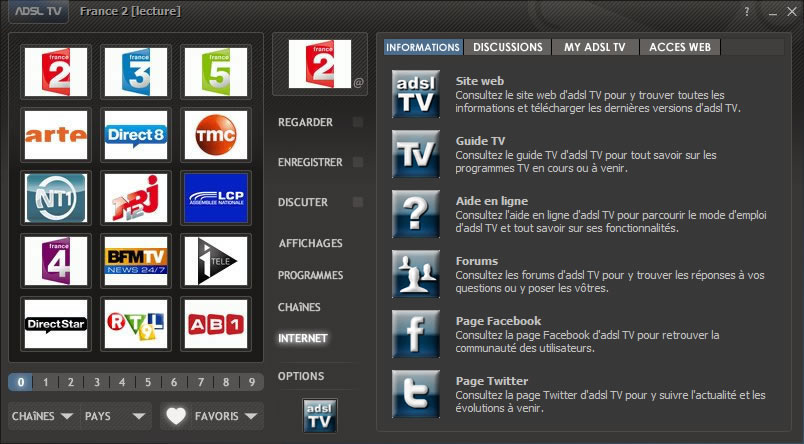This screenshot has width=804, height=444.
Task: Open the Forums people icon
Action: click(416, 274)
